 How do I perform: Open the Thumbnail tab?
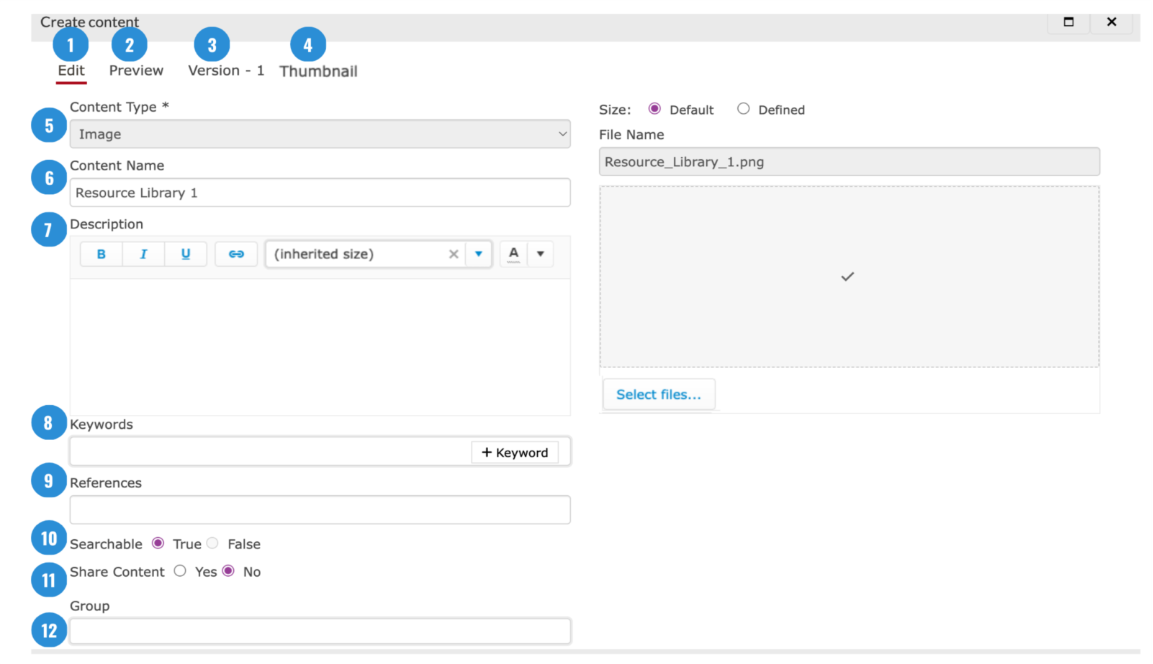pos(318,71)
